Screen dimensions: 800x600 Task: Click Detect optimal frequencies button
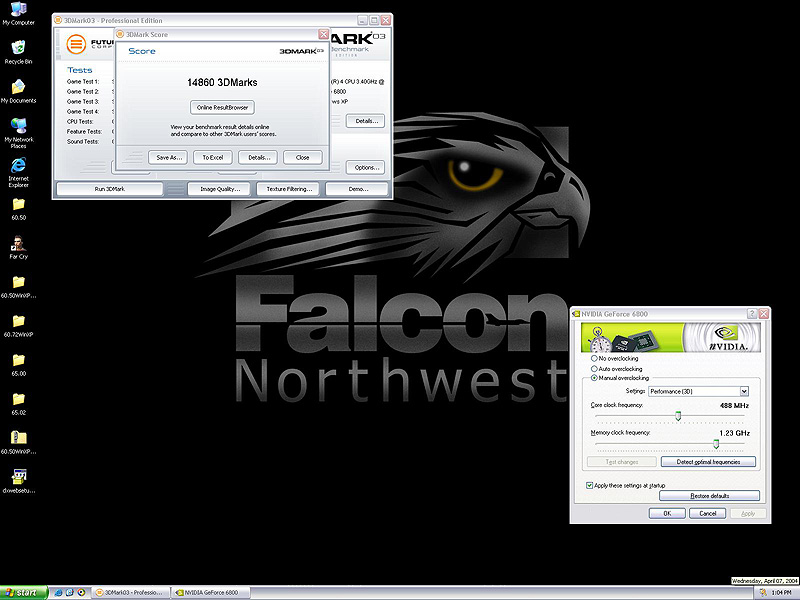click(708, 462)
